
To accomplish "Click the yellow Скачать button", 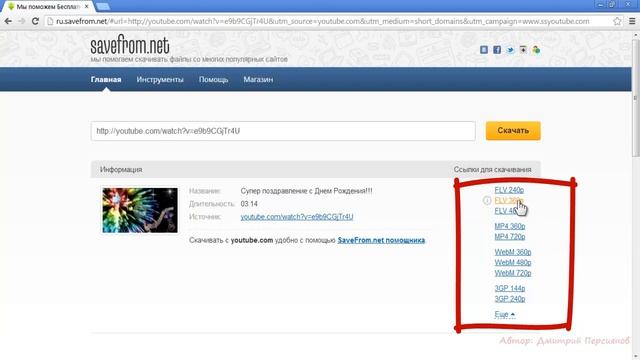I will click(x=513, y=131).
